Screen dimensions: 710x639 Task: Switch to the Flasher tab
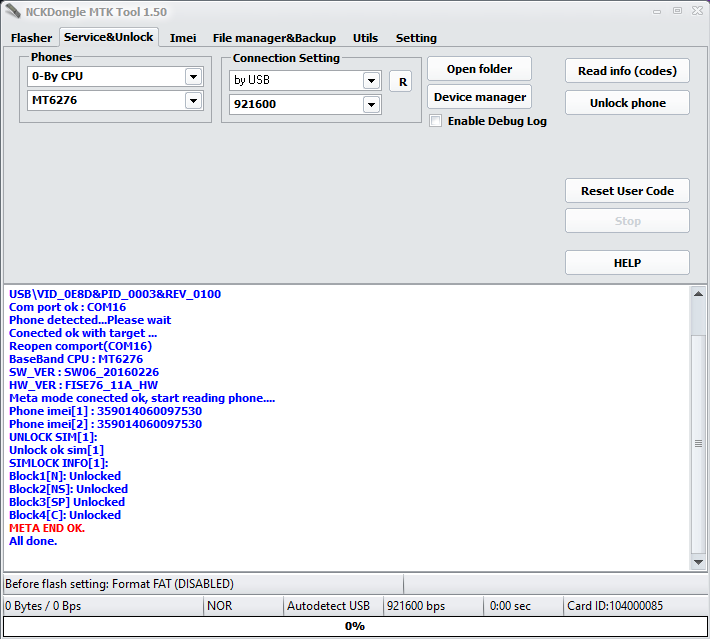point(31,38)
